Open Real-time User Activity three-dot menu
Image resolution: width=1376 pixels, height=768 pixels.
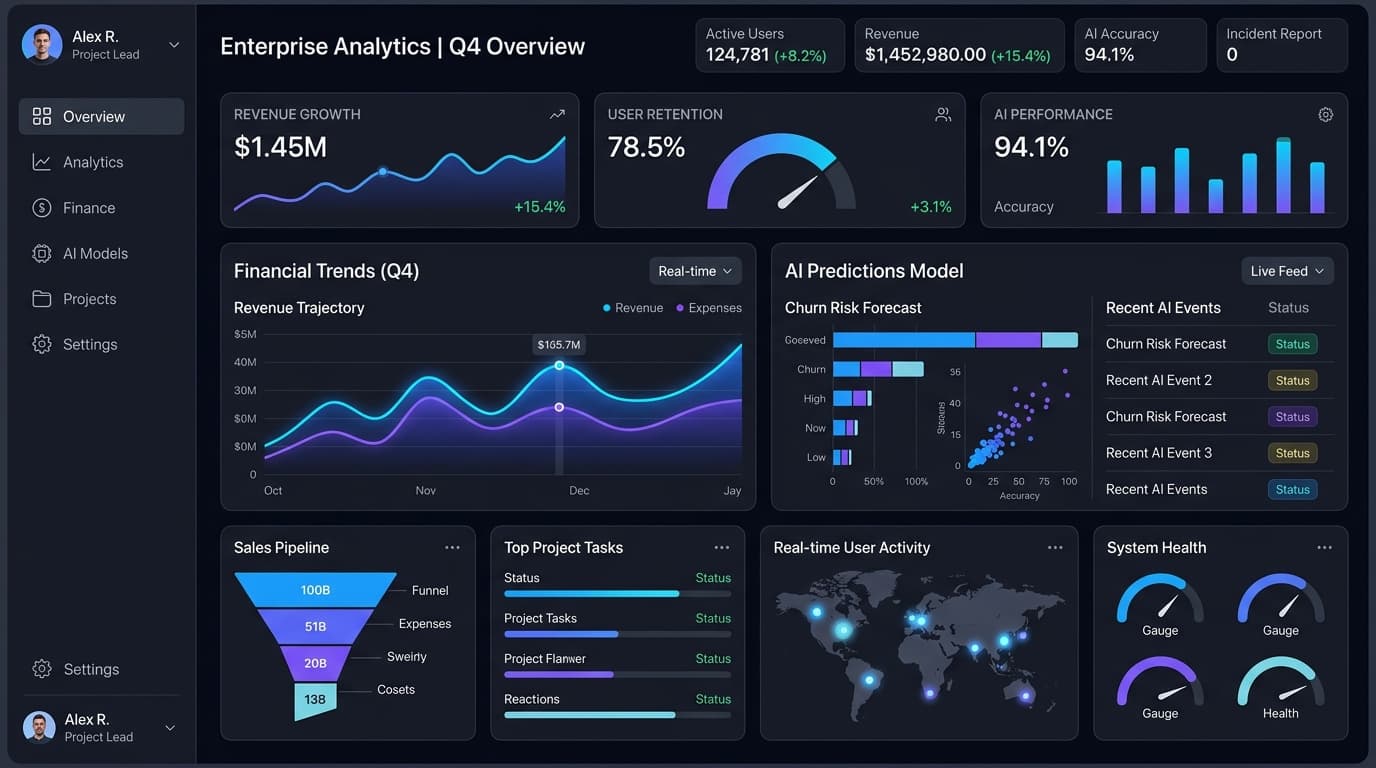[x=1055, y=548]
